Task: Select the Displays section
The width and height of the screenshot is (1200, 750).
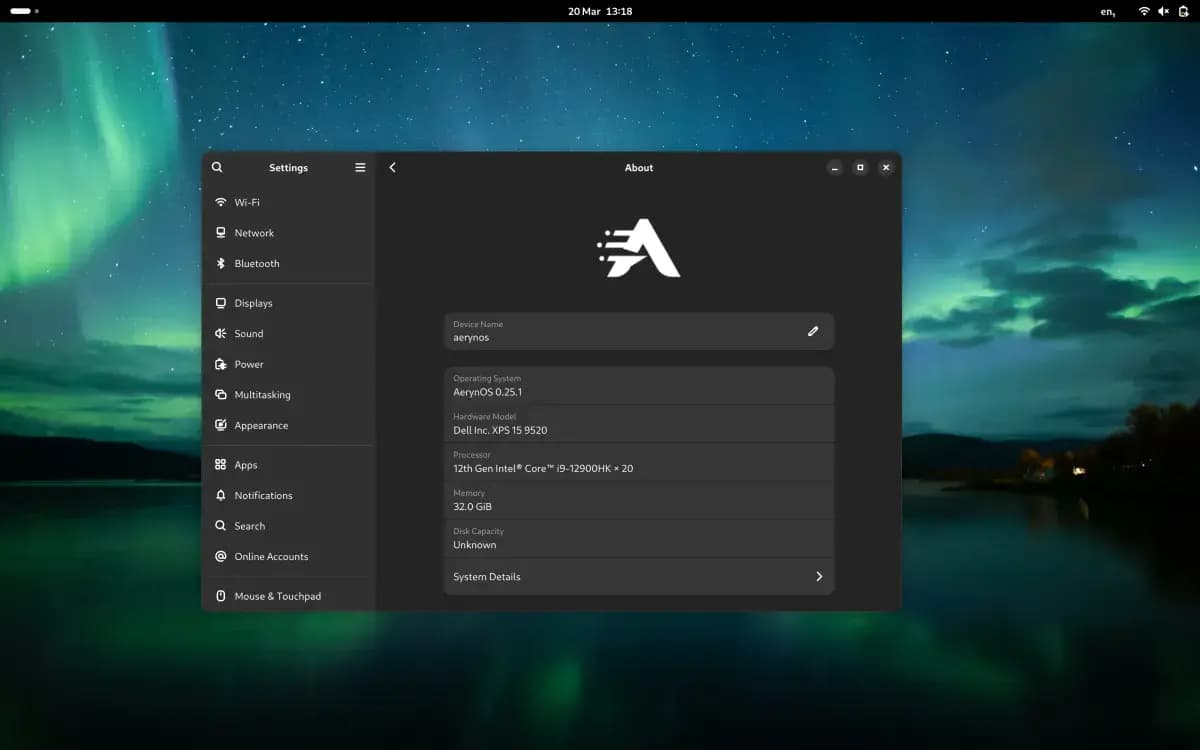Action: tap(253, 302)
